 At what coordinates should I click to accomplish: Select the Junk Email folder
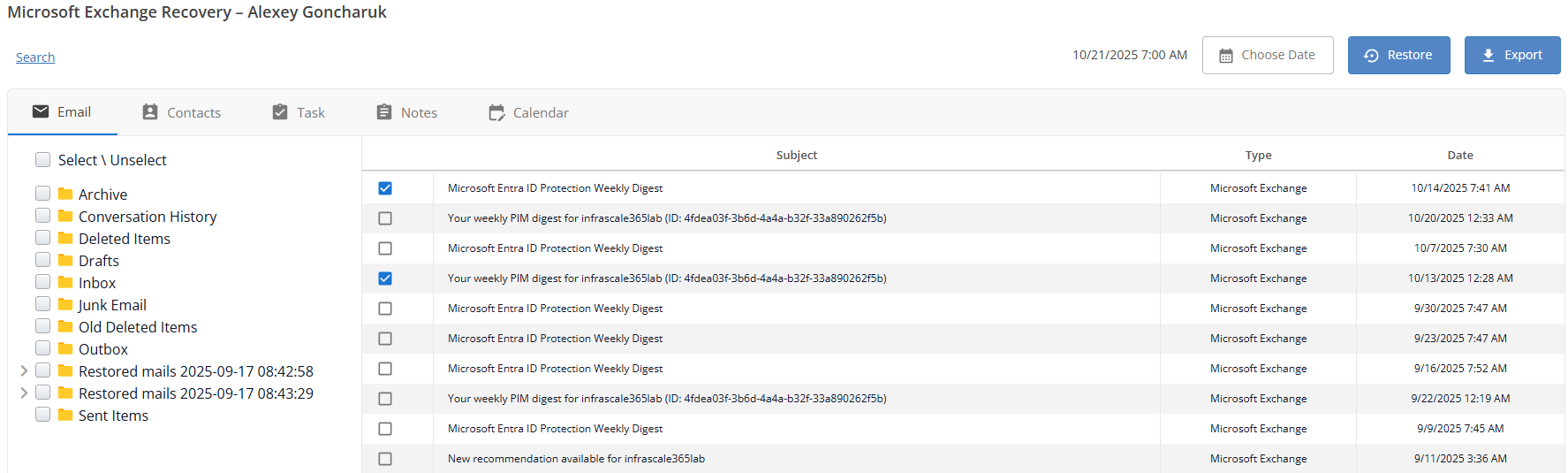pos(112,305)
